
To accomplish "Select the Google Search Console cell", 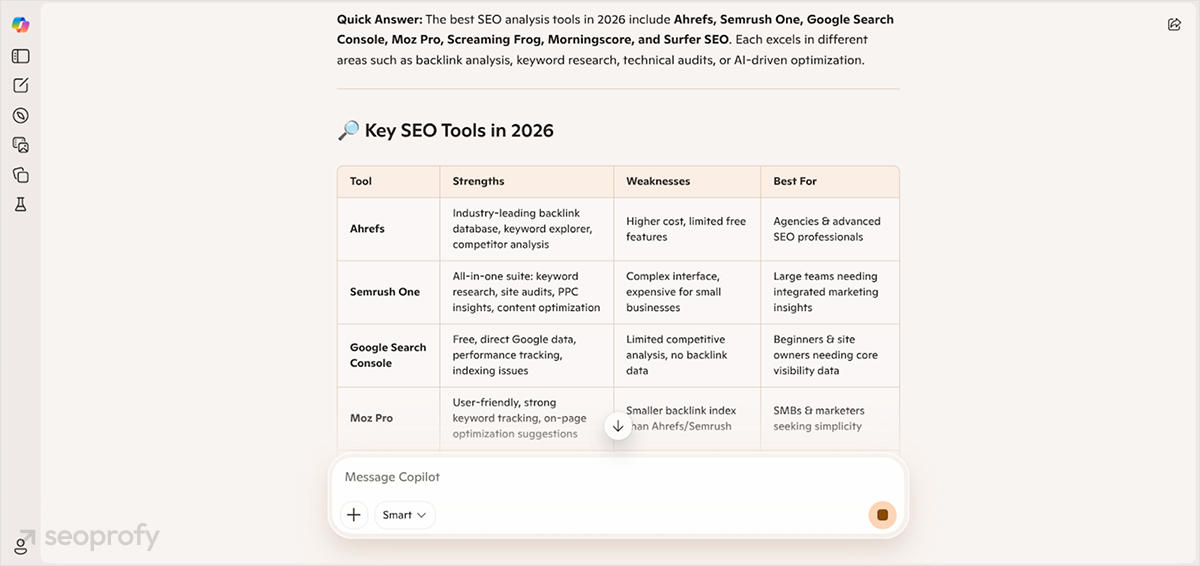I will (x=388, y=355).
